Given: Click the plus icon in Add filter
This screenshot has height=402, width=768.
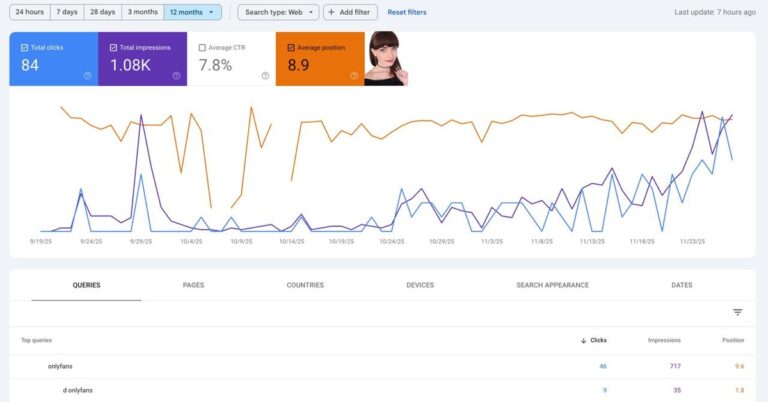Looking at the screenshot, I should 332,12.
